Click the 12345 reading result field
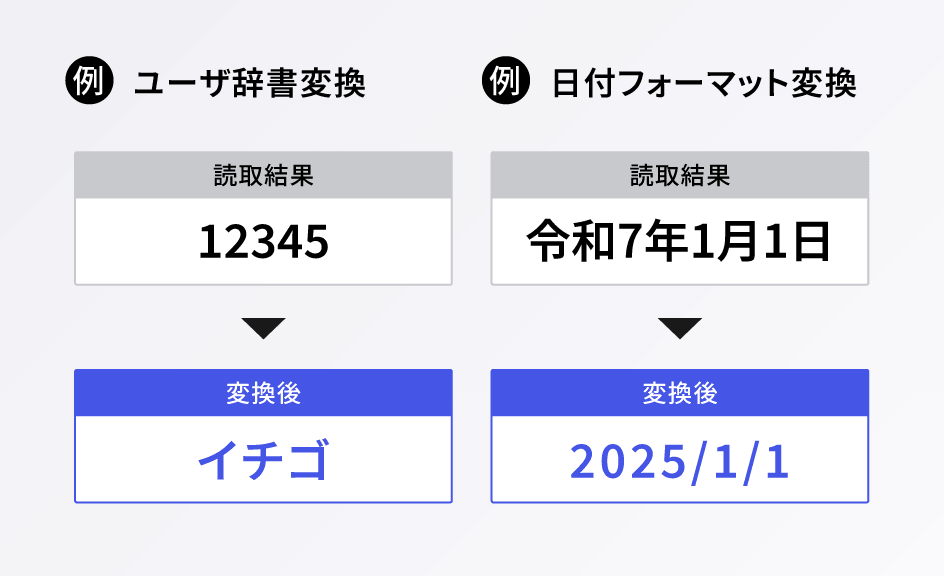944x576 pixels. point(263,241)
